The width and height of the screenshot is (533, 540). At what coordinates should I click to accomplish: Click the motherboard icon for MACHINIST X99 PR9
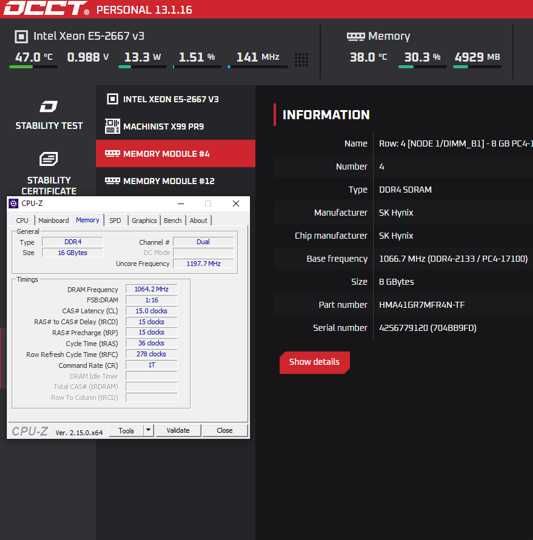tap(112, 126)
